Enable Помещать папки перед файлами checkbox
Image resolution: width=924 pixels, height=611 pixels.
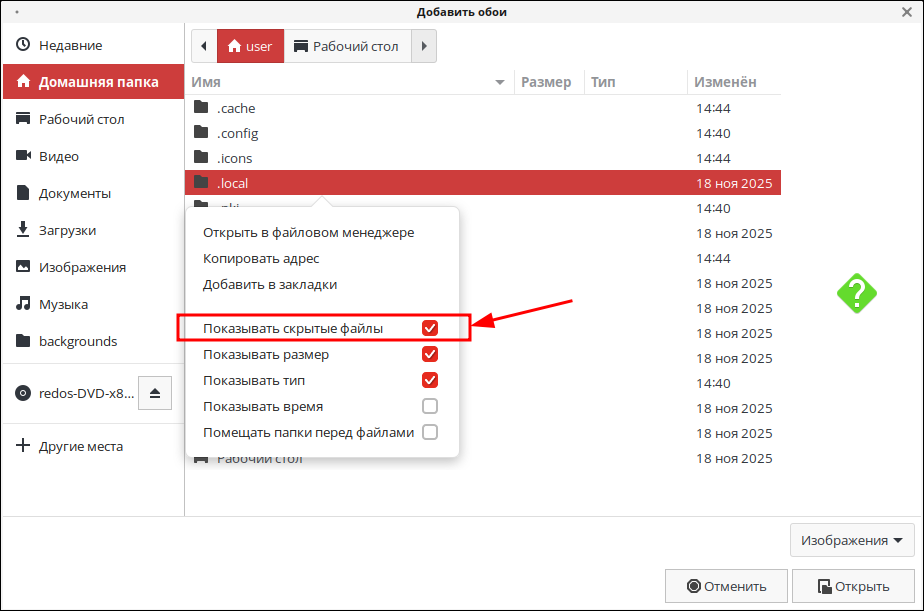click(430, 432)
